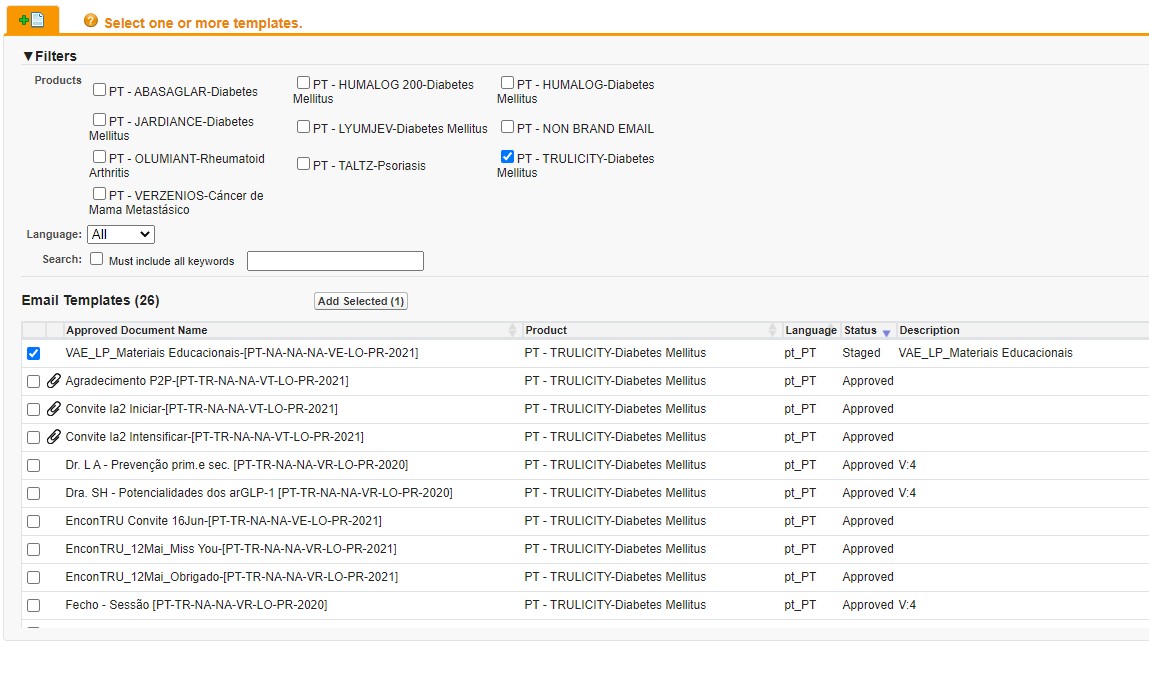The width and height of the screenshot is (1149, 673).
Task: Uncheck the PT - TRULICITY-Diabetes Mellitus filter
Action: tap(507, 157)
